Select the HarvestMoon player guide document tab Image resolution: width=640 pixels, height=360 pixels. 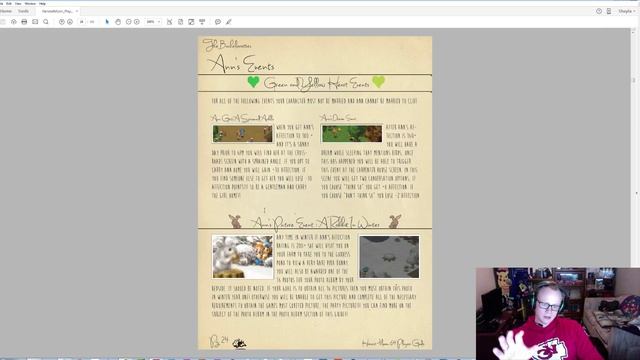tap(57, 11)
